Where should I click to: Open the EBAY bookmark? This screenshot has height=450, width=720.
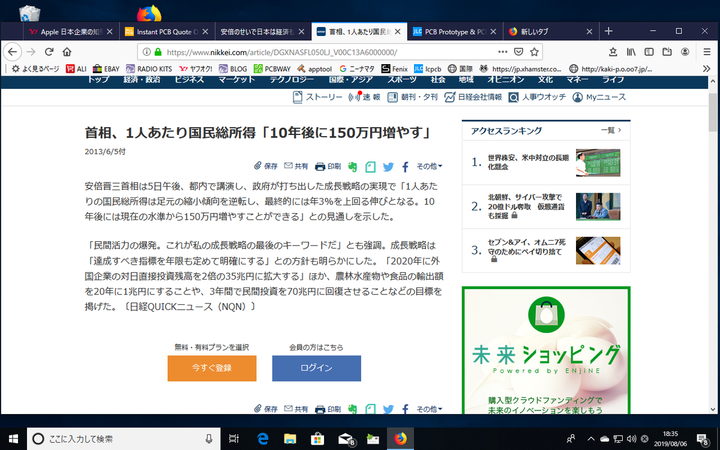click(106, 69)
